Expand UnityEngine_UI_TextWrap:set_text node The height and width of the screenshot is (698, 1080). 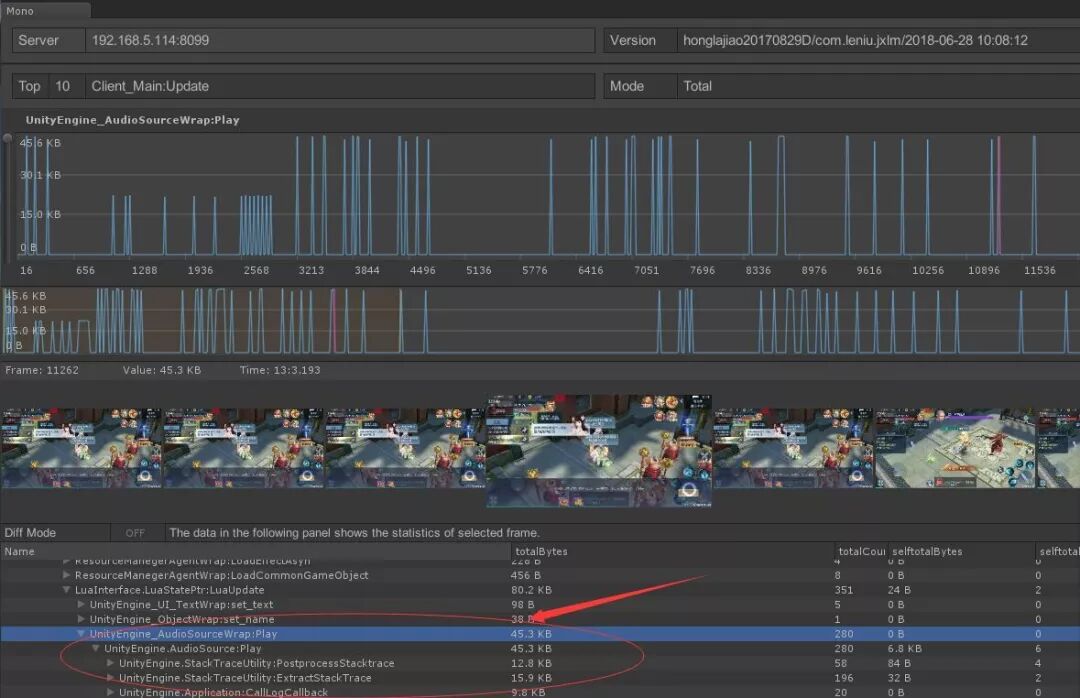click(81, 604)
